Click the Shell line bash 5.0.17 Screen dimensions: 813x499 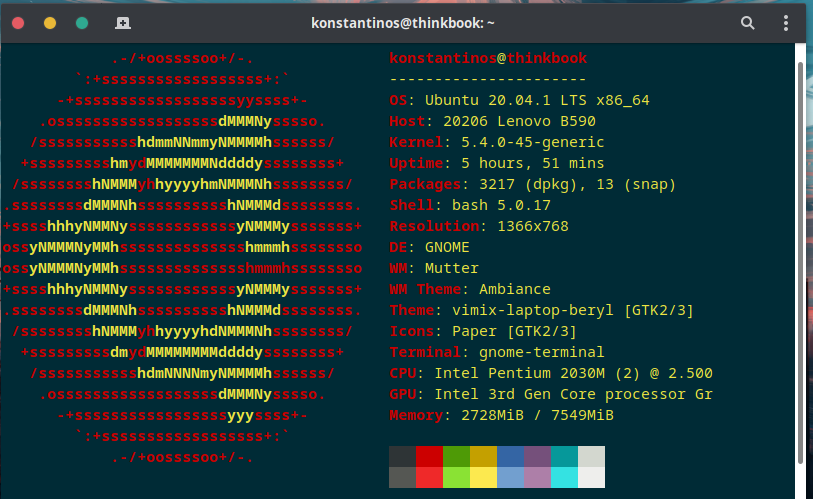[x=470, y=205]
